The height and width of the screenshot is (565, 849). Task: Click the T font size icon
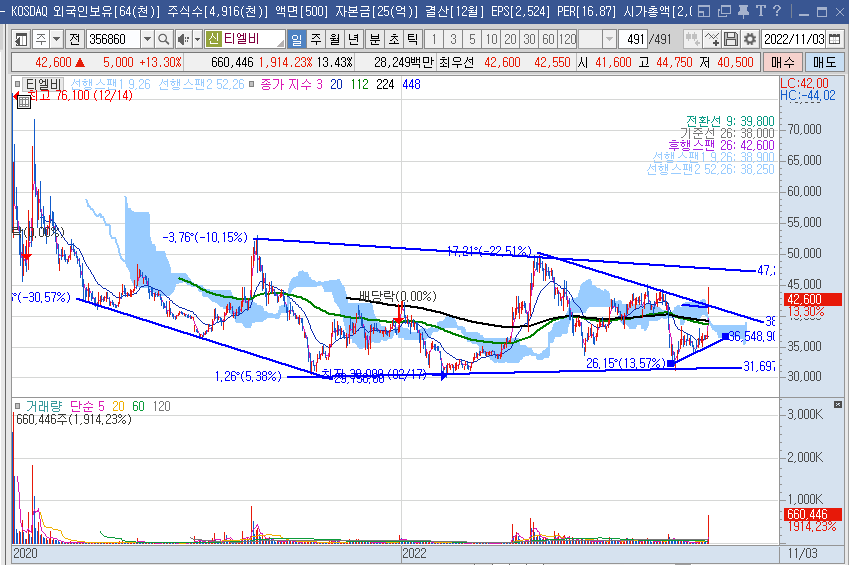pos(761,11)
